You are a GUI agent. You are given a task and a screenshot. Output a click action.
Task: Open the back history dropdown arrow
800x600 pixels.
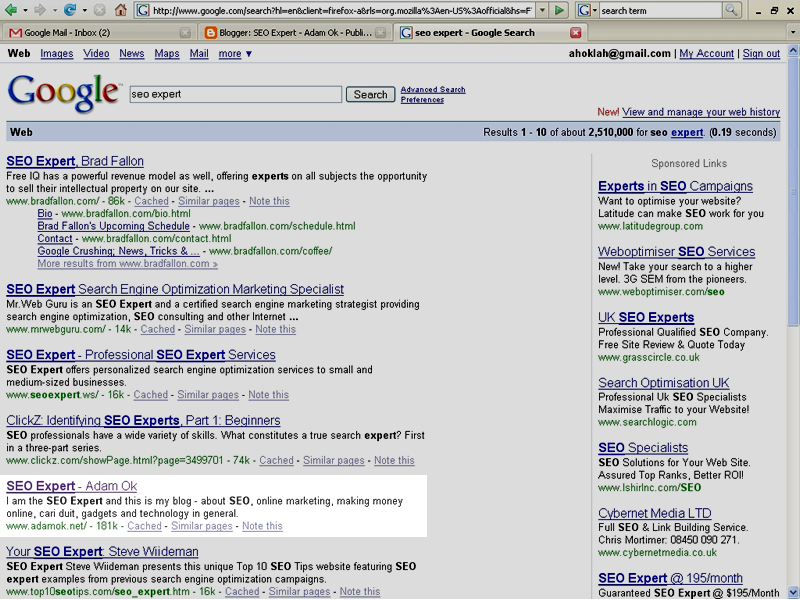24,10
